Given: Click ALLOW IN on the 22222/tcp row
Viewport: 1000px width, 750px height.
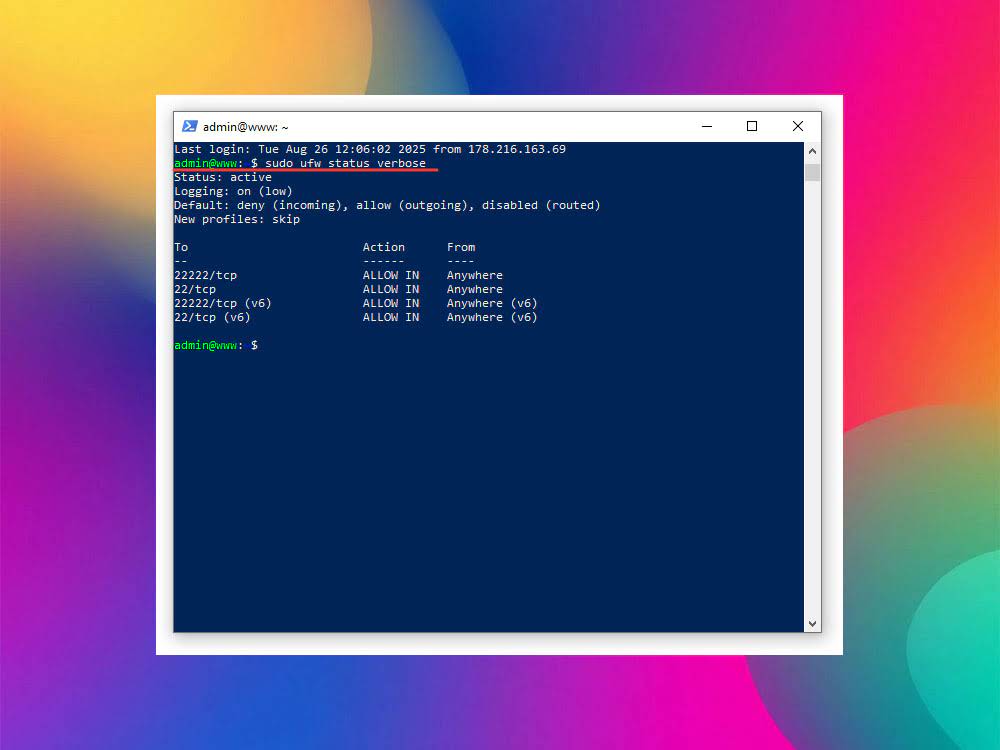Looking at the screenshot, I should (x=391, y=276).
